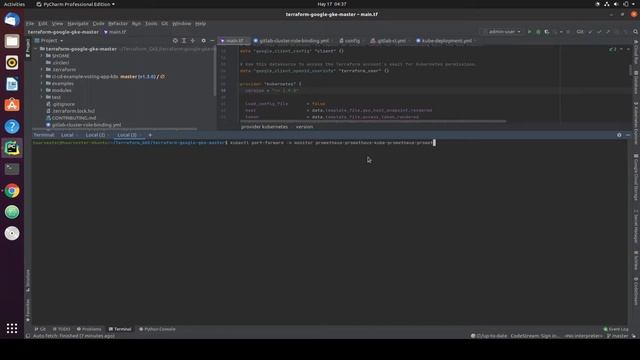Select the first Local terminal tab

67,135
